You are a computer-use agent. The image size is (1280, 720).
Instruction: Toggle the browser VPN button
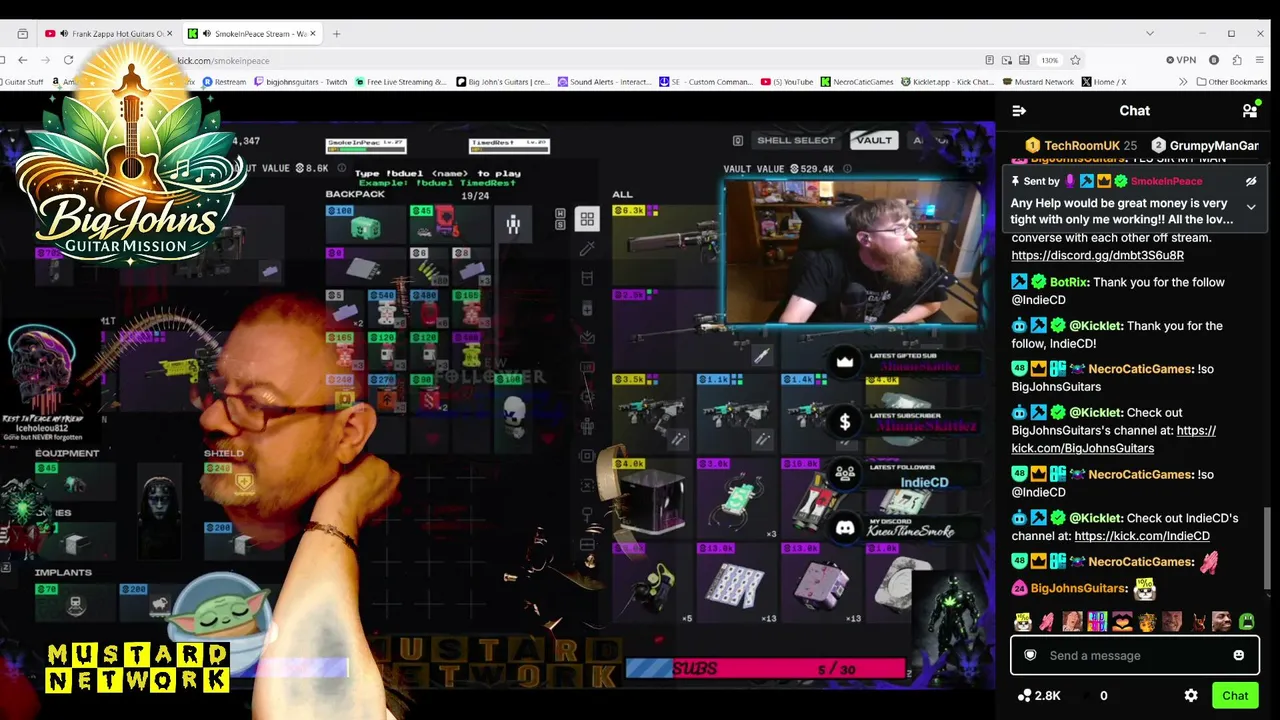tap(1180, 60)
